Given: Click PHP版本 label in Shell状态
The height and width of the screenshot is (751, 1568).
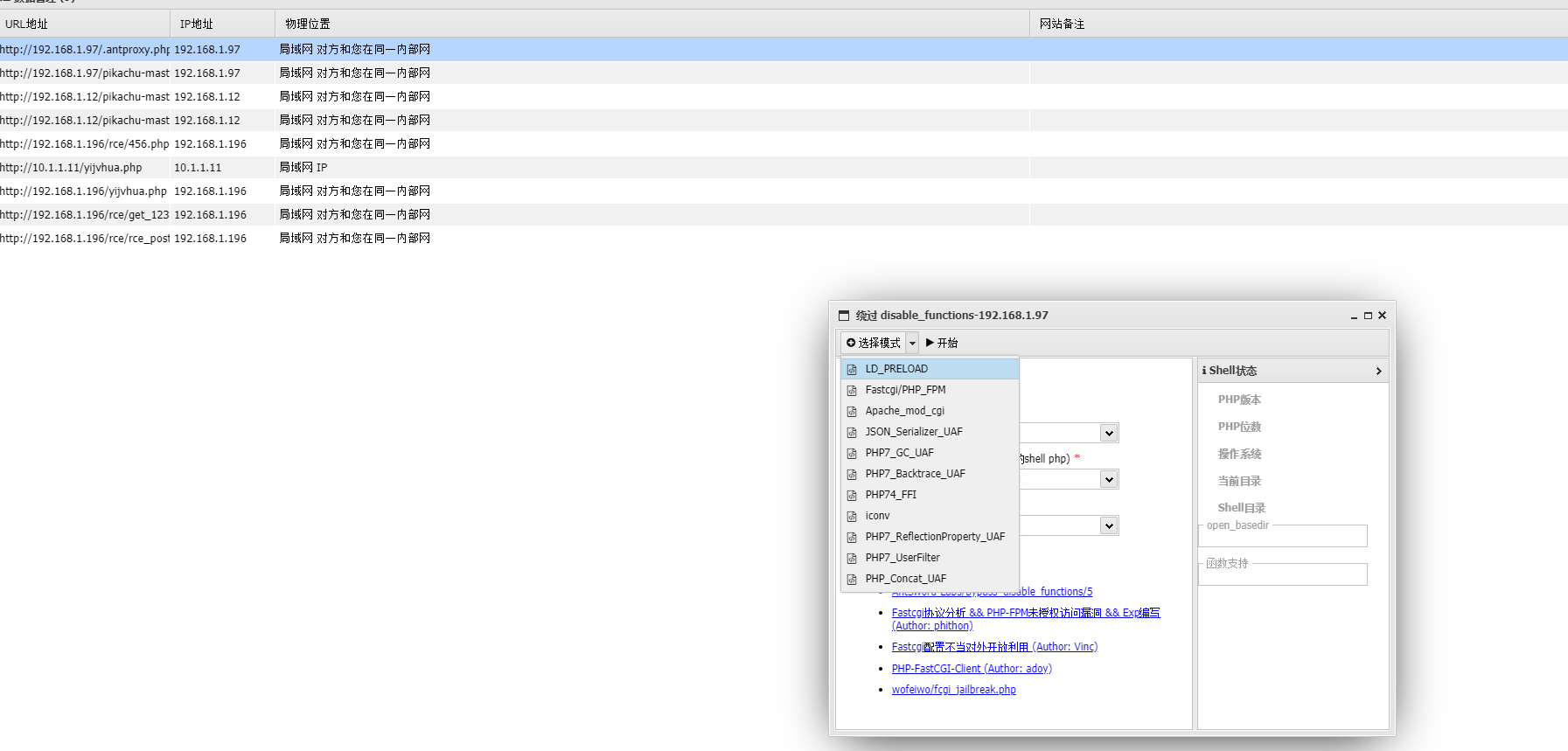Looking at the screenshot, I should coord(1239,400).
